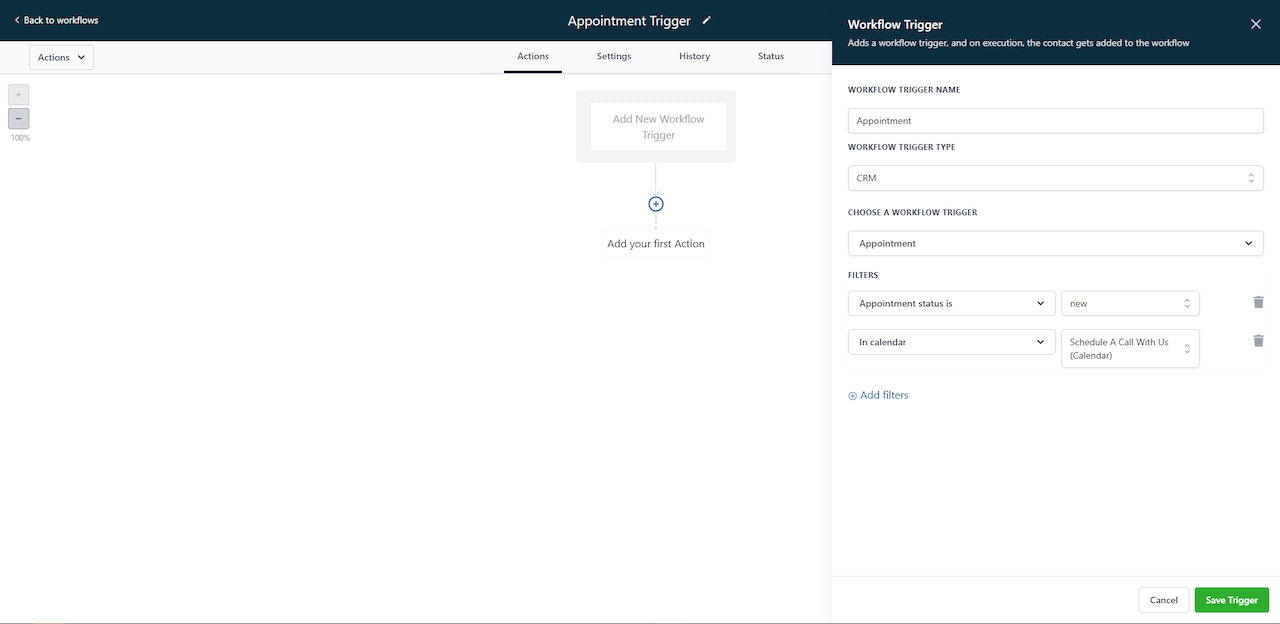
Task: Zoom out the workflow canvas
Action: point(18,119)
